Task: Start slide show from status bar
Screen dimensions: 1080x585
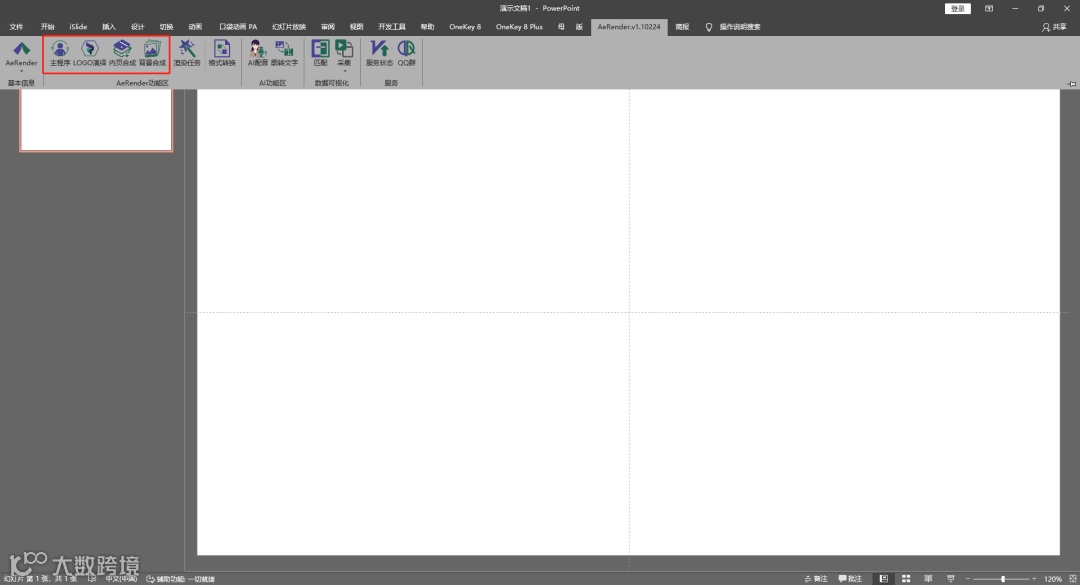Action: click(x=951, y=579)
